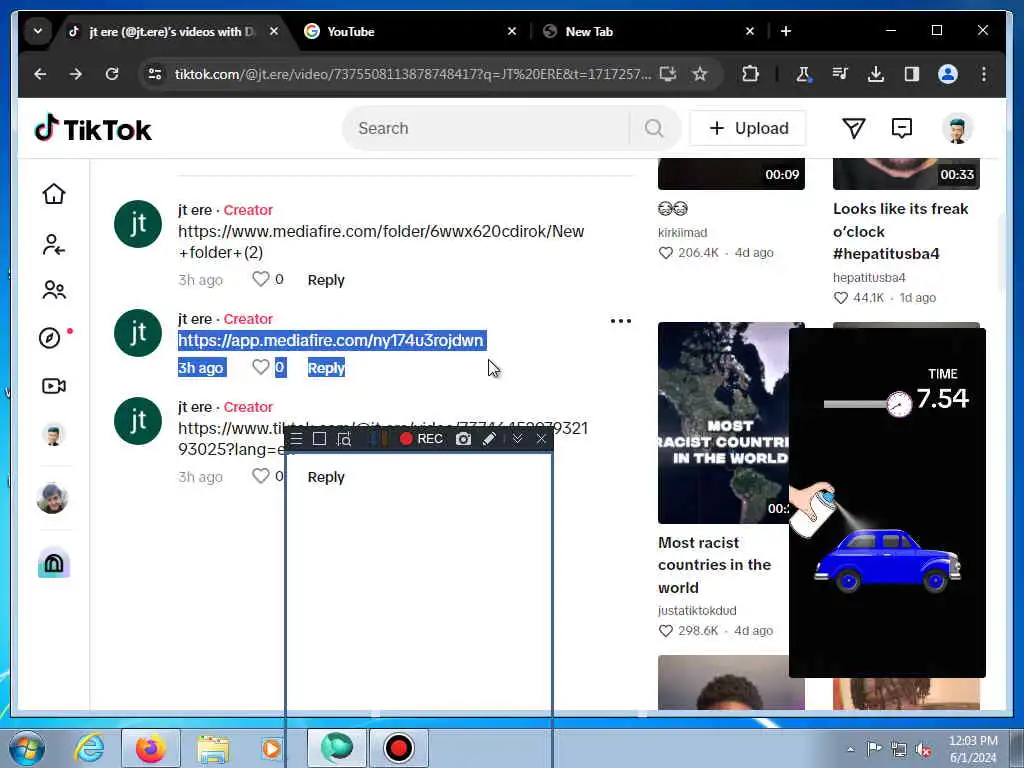Open recorder hamburger menu
1024x768 pixels.
(x=296, y=439)
